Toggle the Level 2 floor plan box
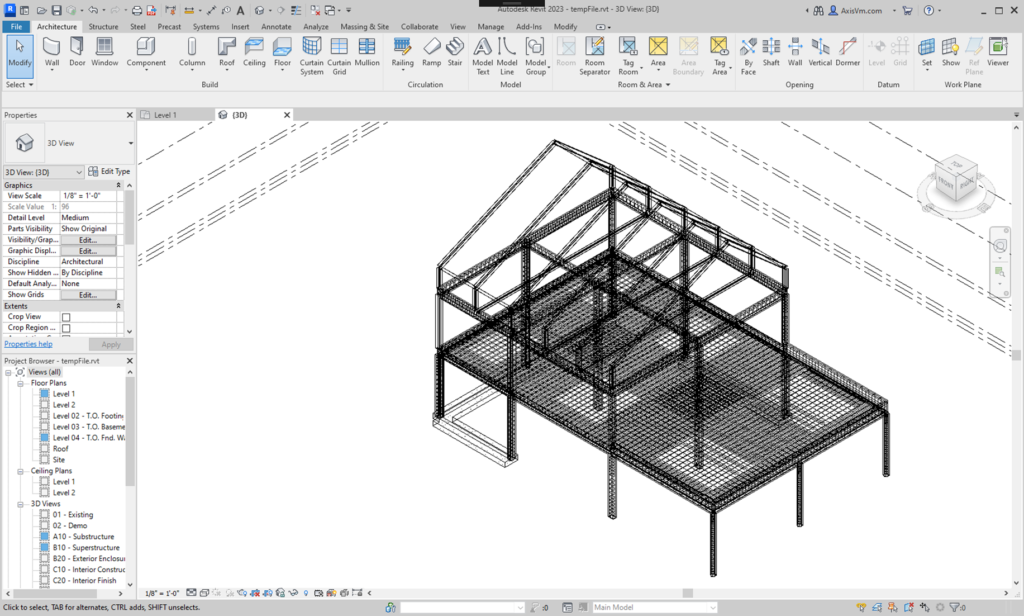Viewport: 1024px width, 616px height. 44,405
